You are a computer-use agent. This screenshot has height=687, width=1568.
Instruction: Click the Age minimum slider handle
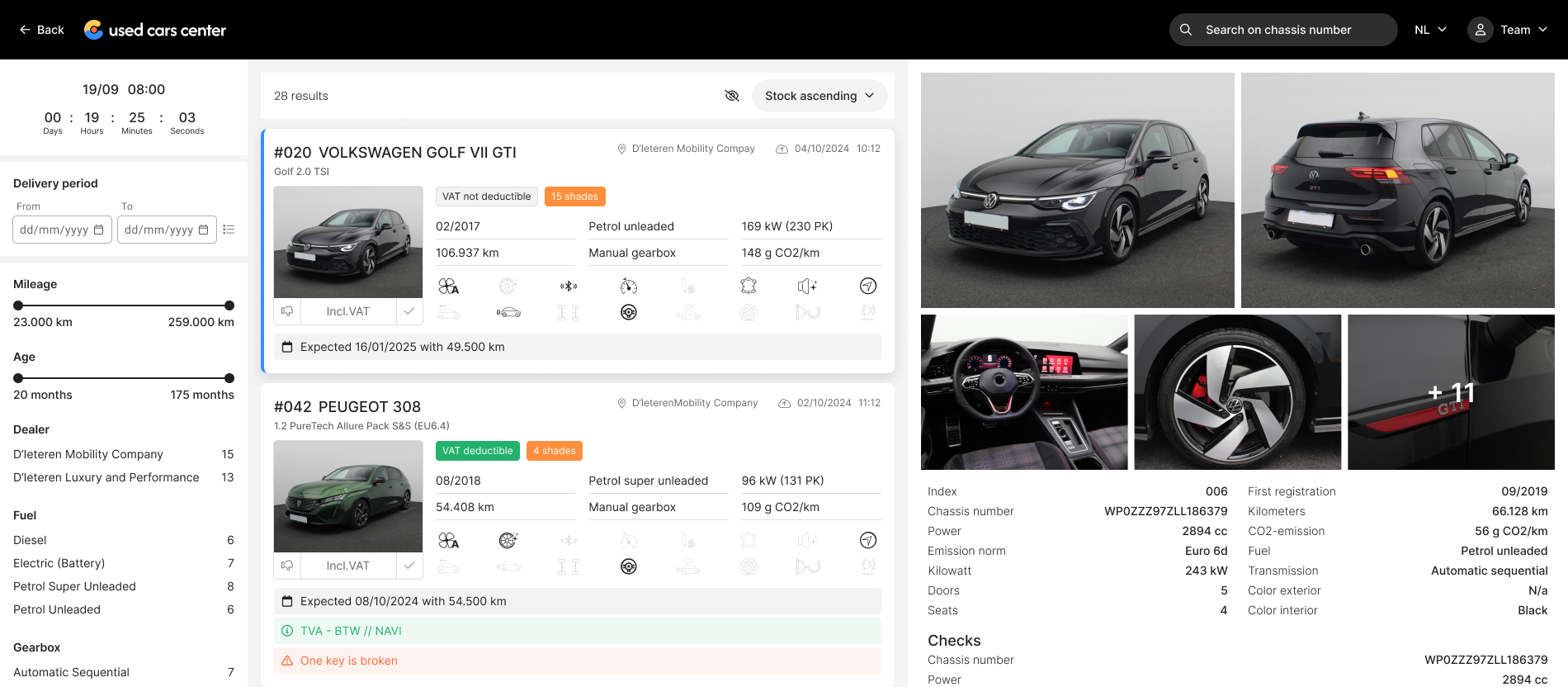[x=18, y=378]
